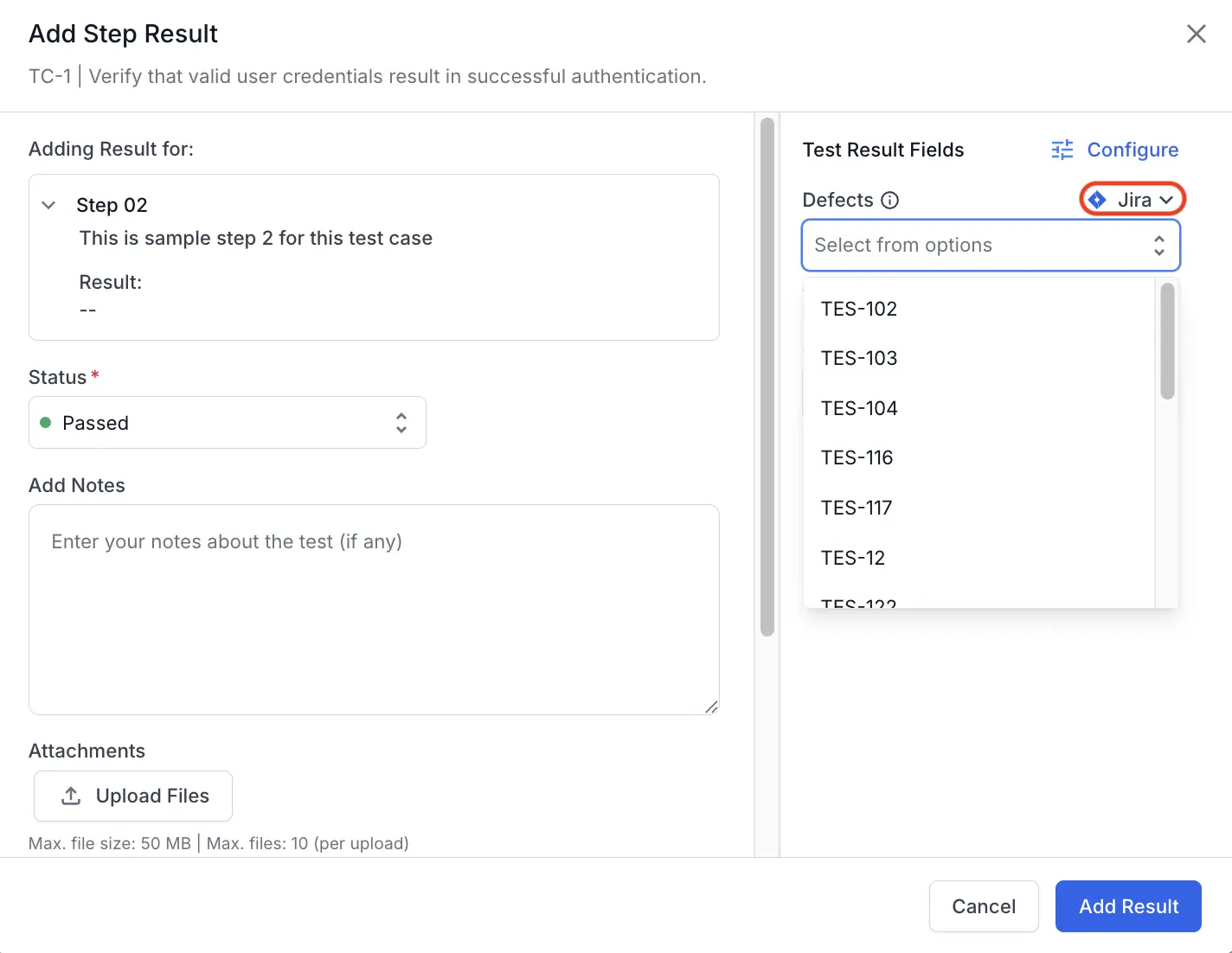Screen dimensions: 1232x953
Task: Click the Defects info icon
Action: click(889, 201)
